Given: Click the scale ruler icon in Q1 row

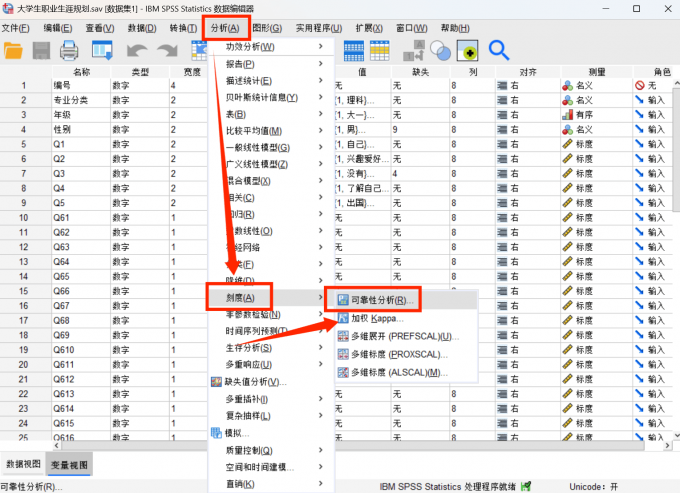Looking at the screenshot, I should [x=567, y=144].
